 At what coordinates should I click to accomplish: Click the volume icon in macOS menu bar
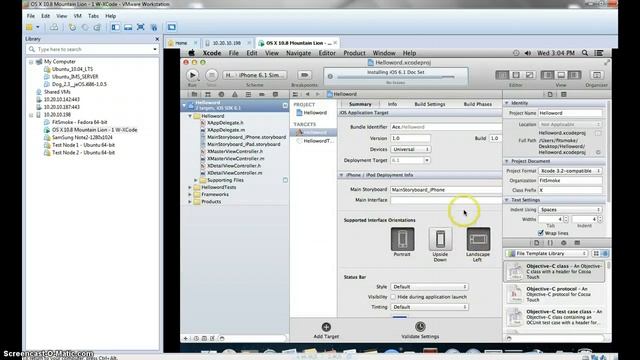pos(528,53)
